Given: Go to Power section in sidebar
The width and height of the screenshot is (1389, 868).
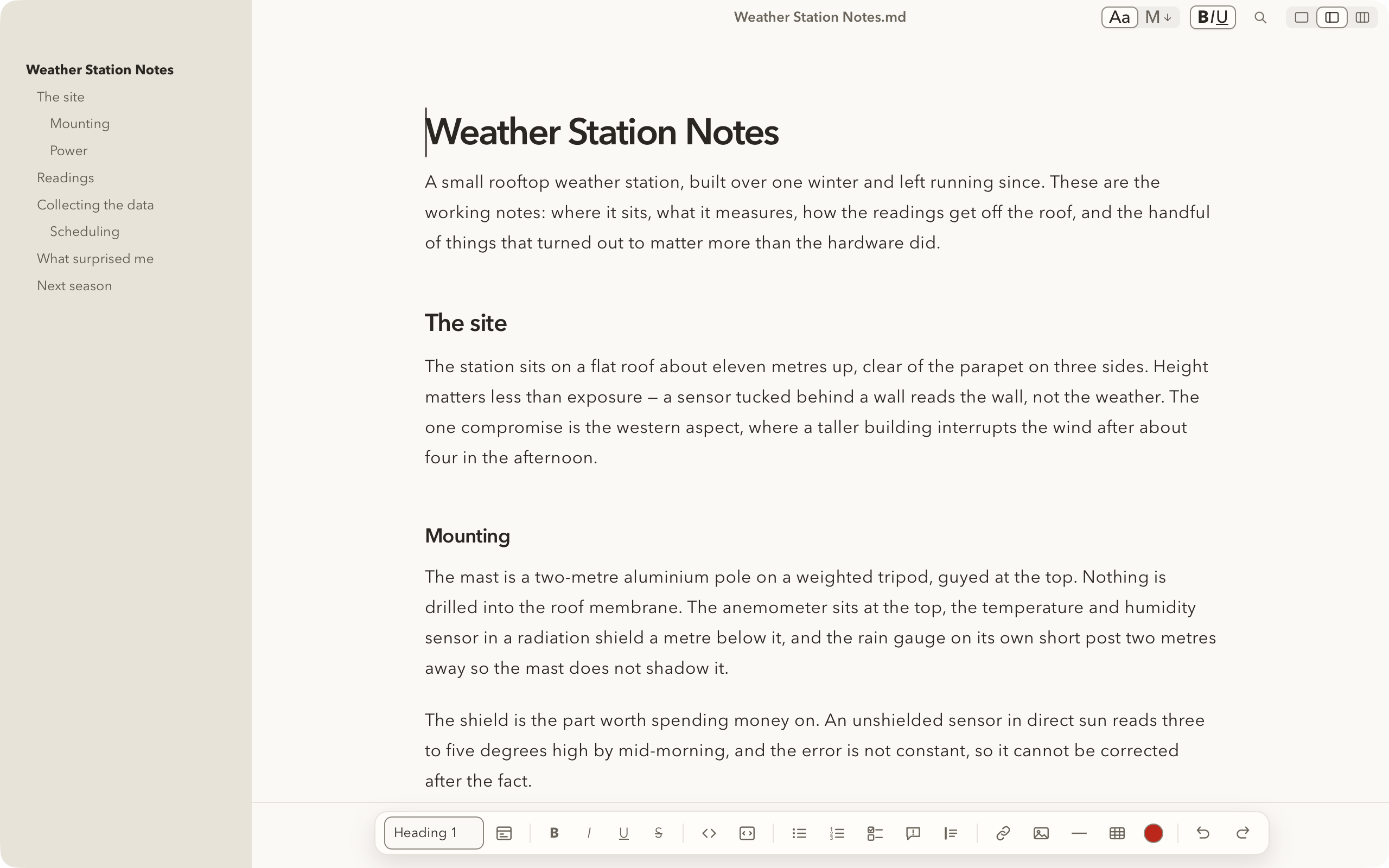Looking at the screenshot, I should 69,150.
